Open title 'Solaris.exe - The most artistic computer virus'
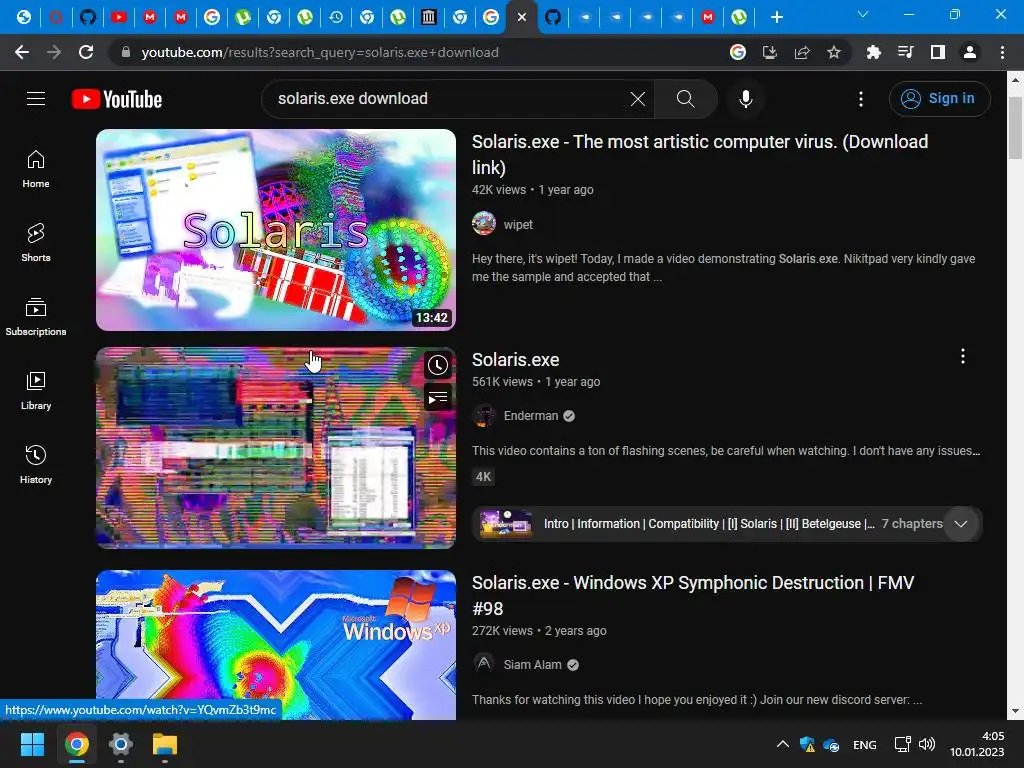 [x=699, y=155]
